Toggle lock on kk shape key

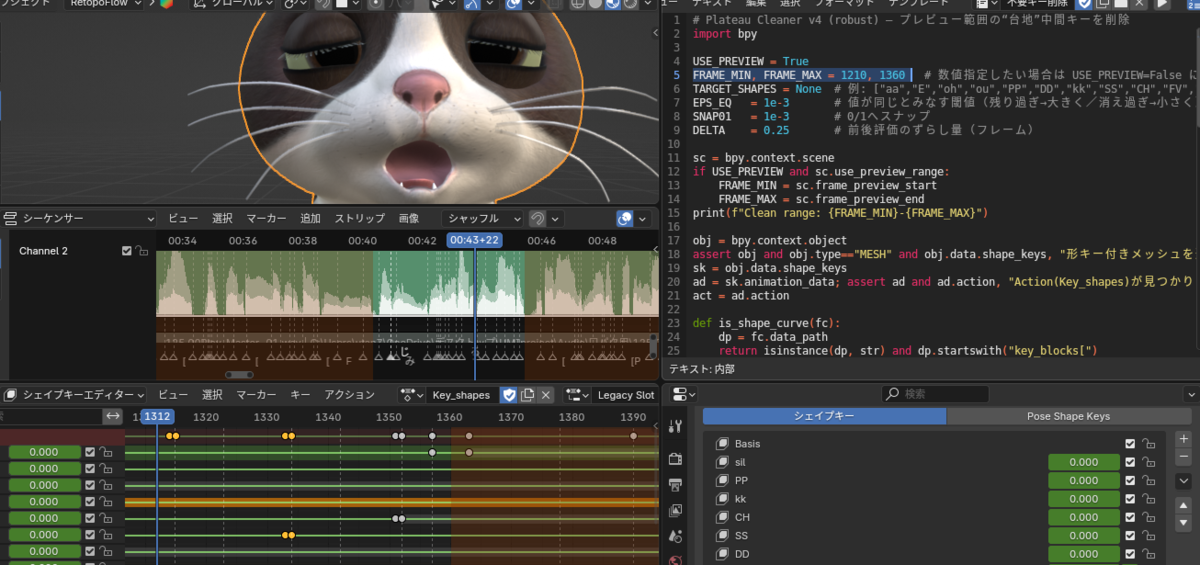(1149, 499)
